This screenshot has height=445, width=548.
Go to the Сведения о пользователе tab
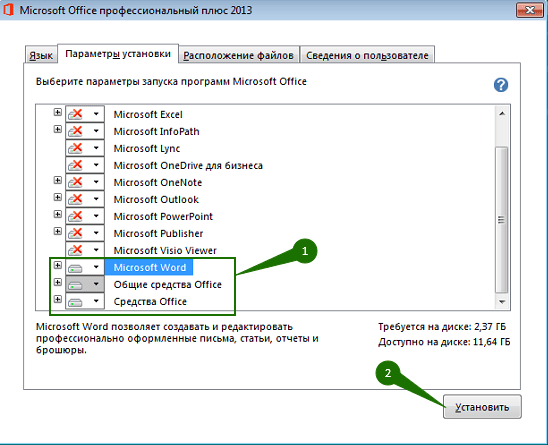[x=367, y=55]
